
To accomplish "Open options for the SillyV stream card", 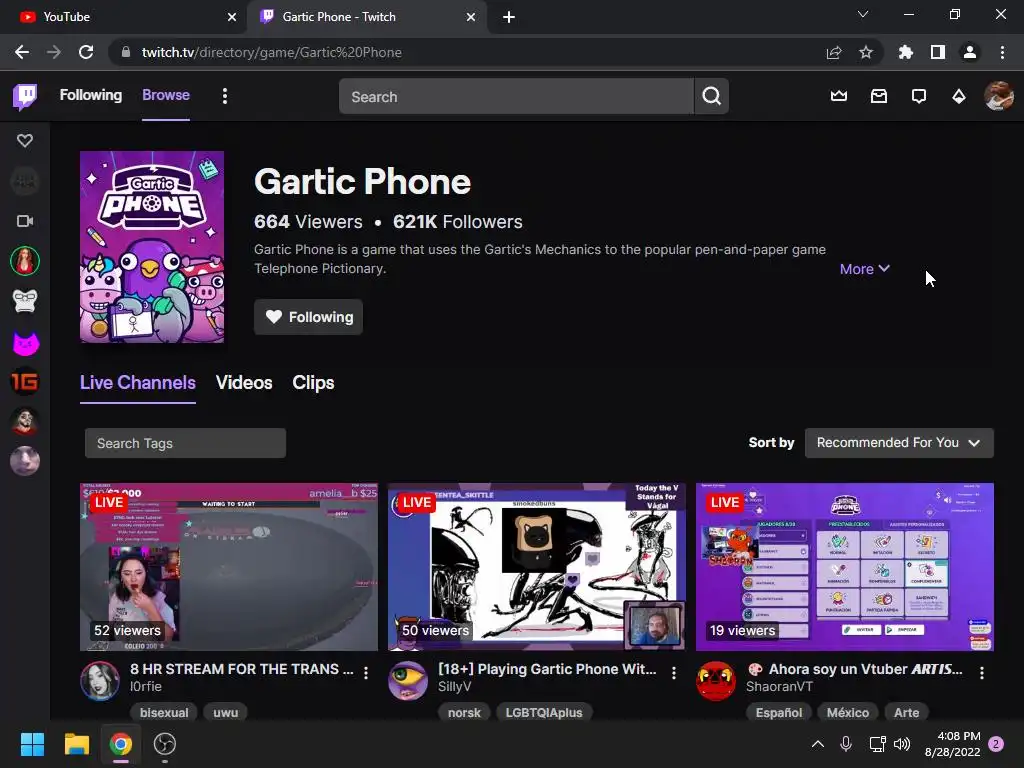I will click(x=674, y=673).
